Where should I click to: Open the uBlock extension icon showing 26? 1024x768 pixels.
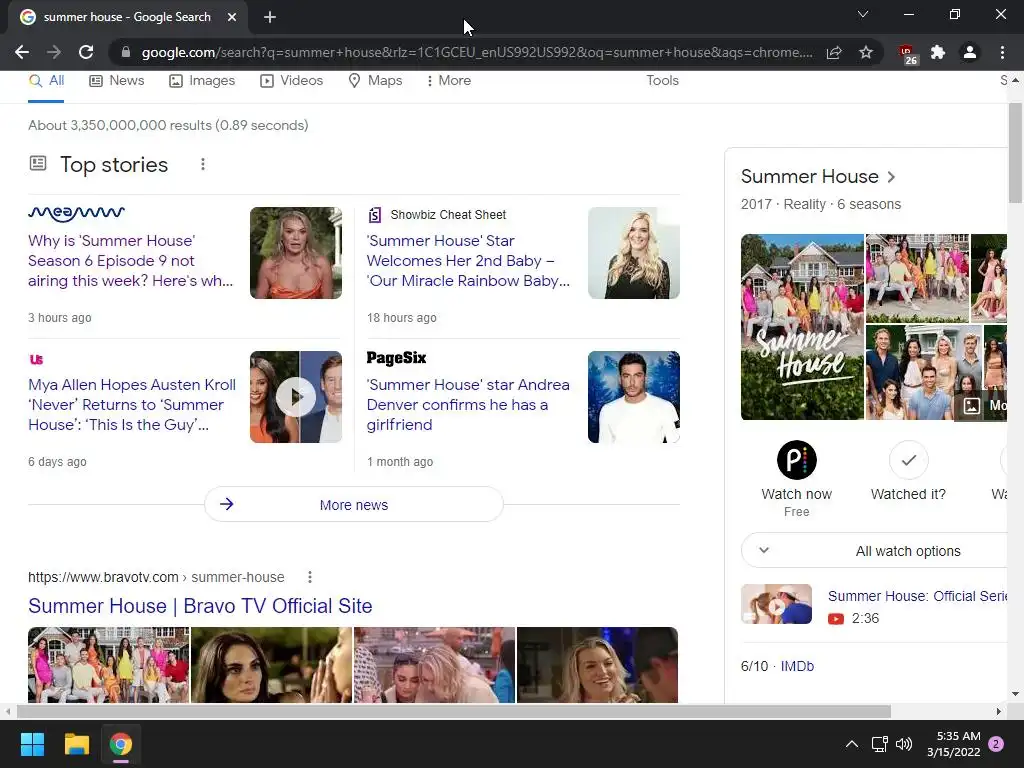pyautogui.click(x=907, y=54)
